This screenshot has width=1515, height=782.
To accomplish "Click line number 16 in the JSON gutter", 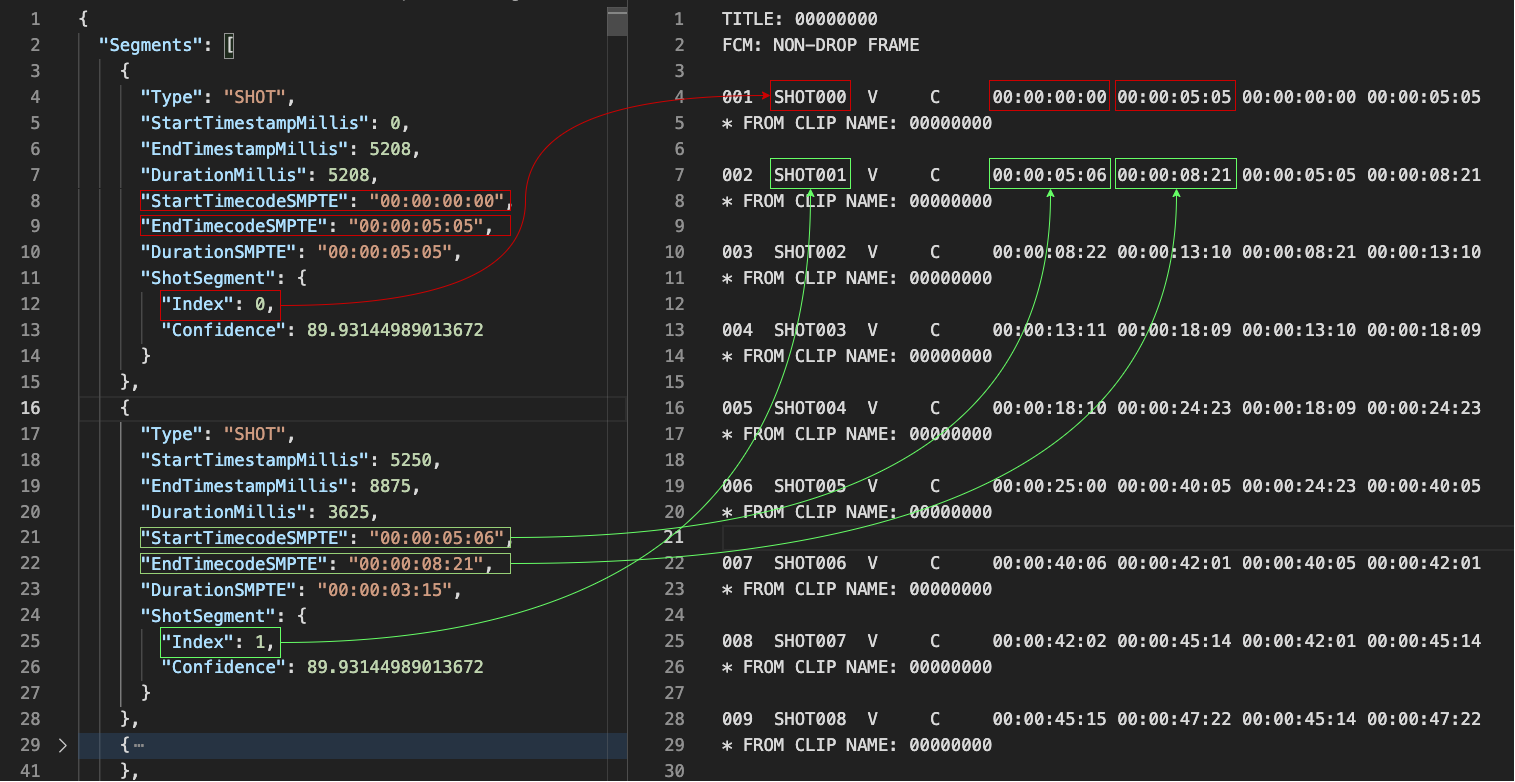I will click(30, 408).
